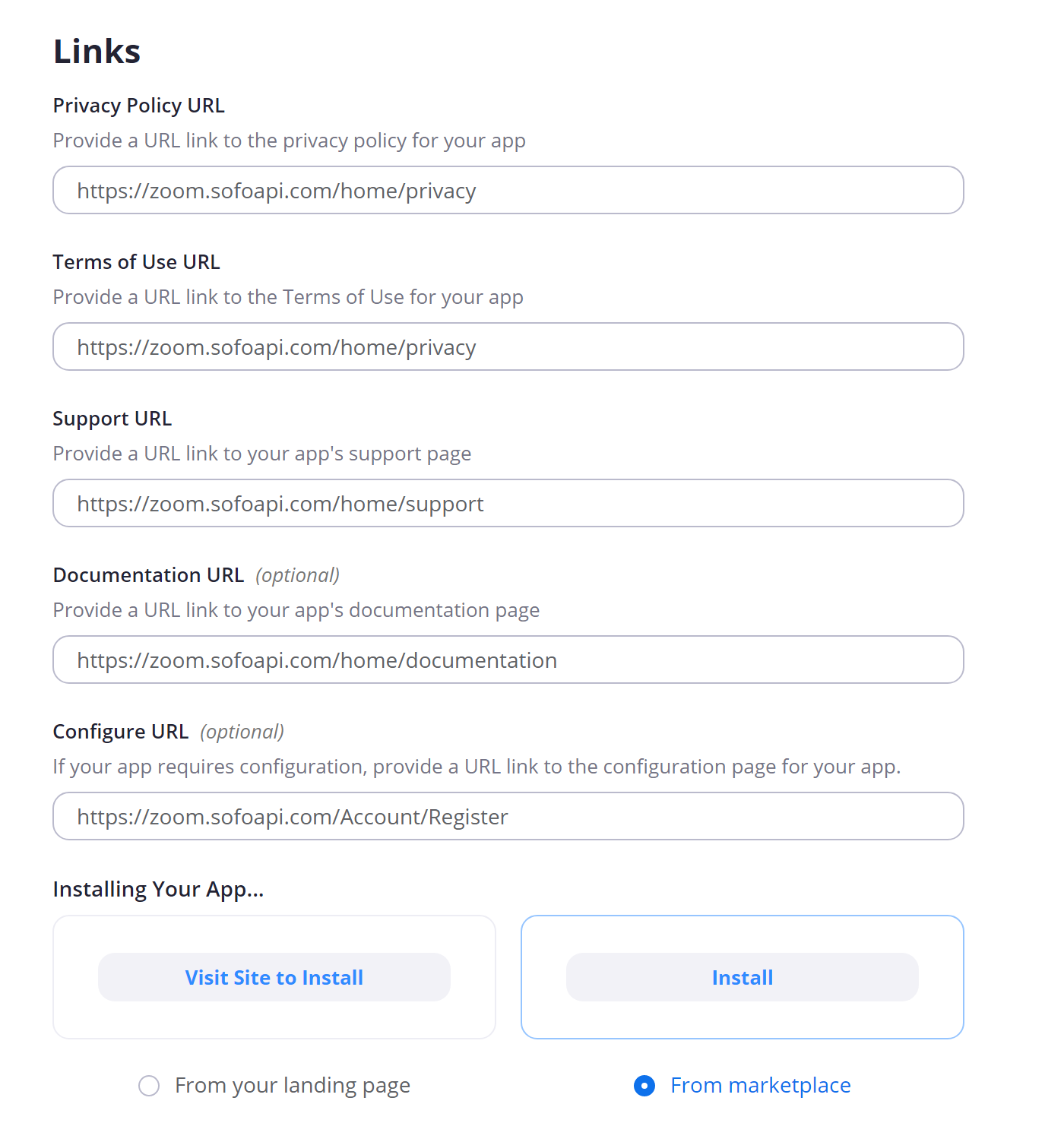Screen dimensions: 1064x1123
Task: Select the From marketplace radio button
Action: [644, 1086]
